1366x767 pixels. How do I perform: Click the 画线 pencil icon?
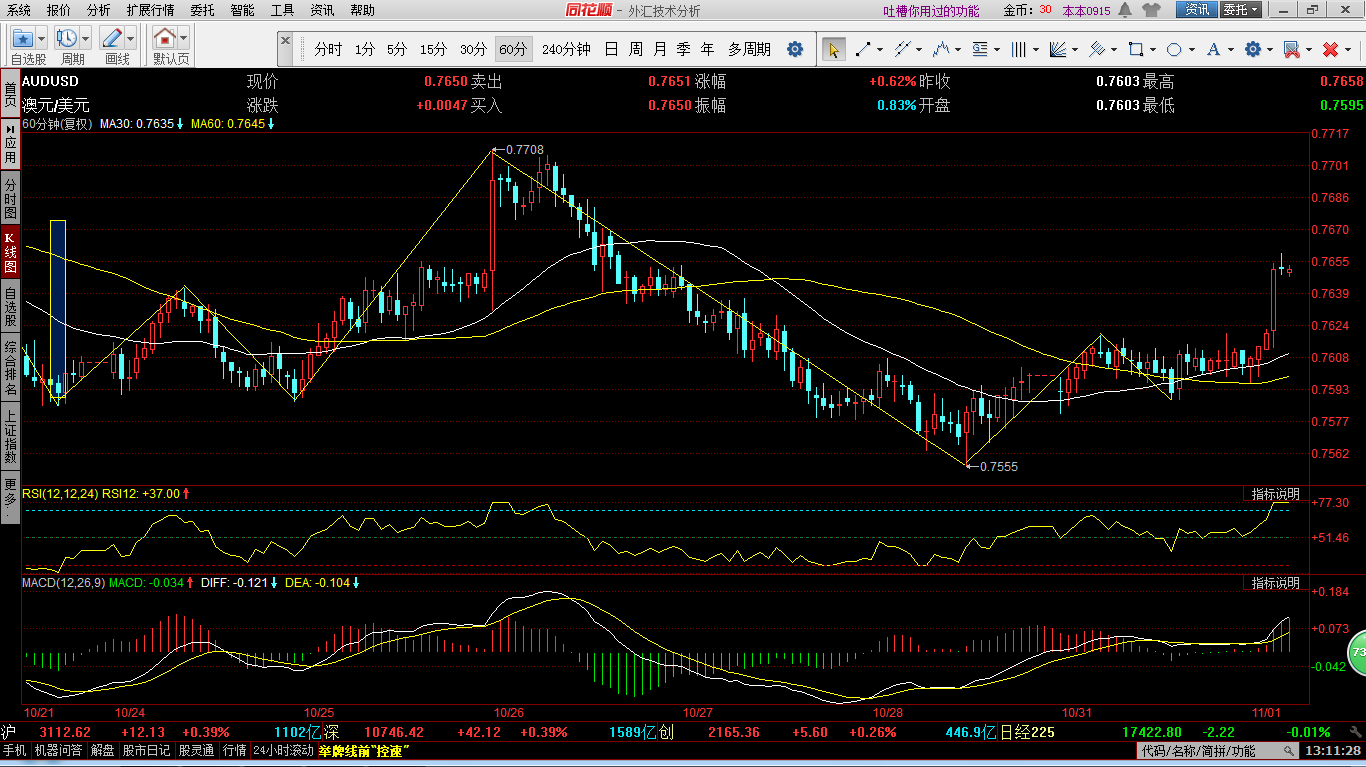click(x=112, y=39)
